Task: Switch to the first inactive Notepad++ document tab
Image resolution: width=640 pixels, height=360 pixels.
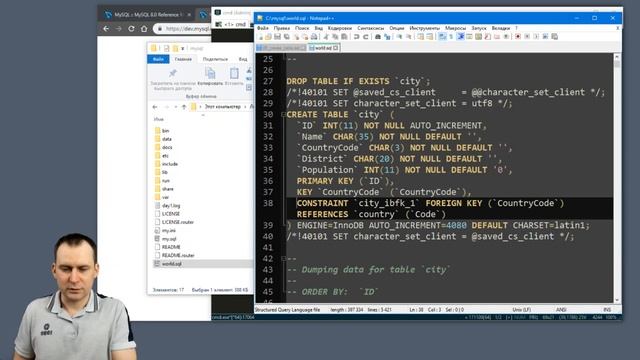Action: [281, 48]
